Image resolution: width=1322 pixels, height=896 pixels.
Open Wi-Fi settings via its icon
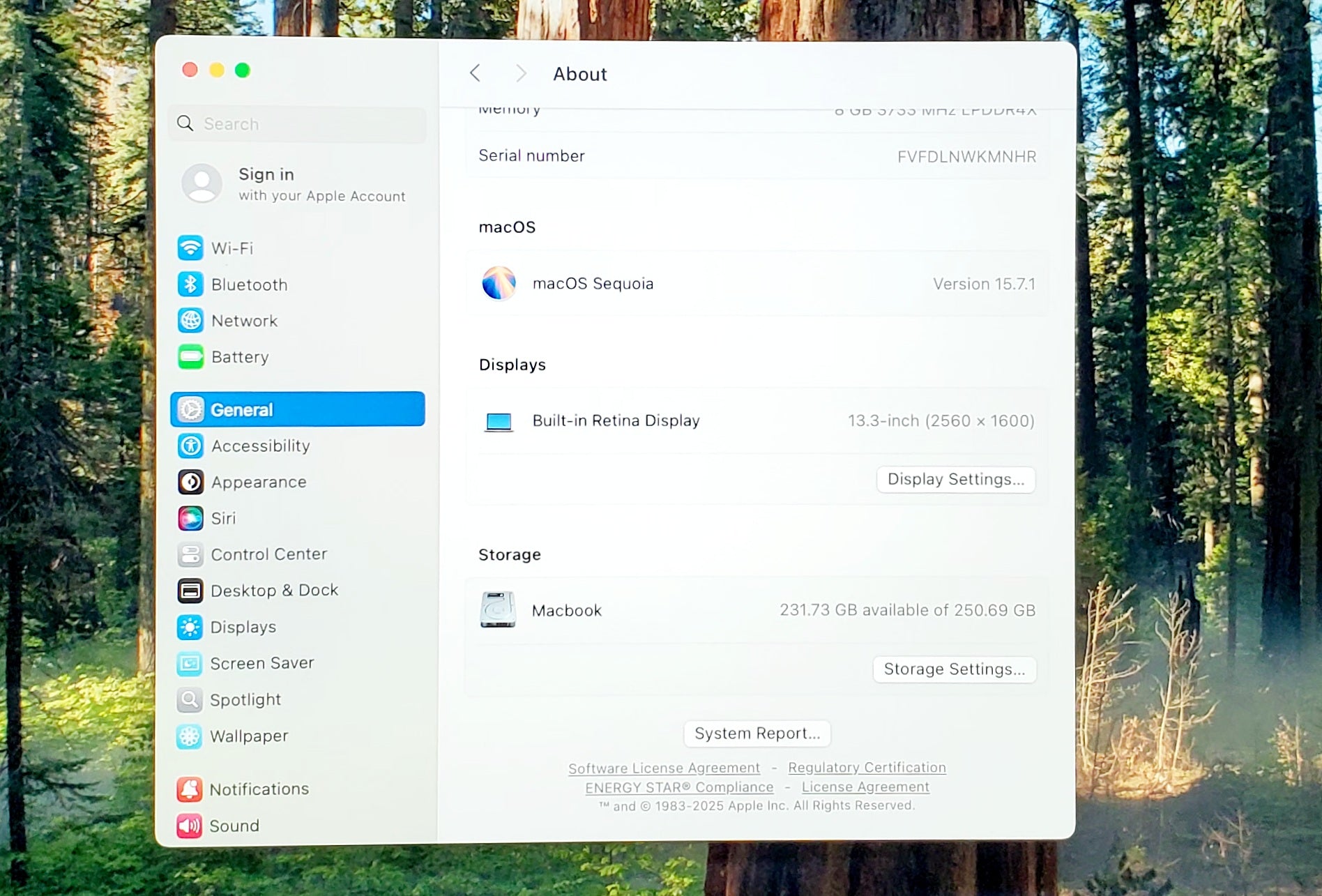190,248
